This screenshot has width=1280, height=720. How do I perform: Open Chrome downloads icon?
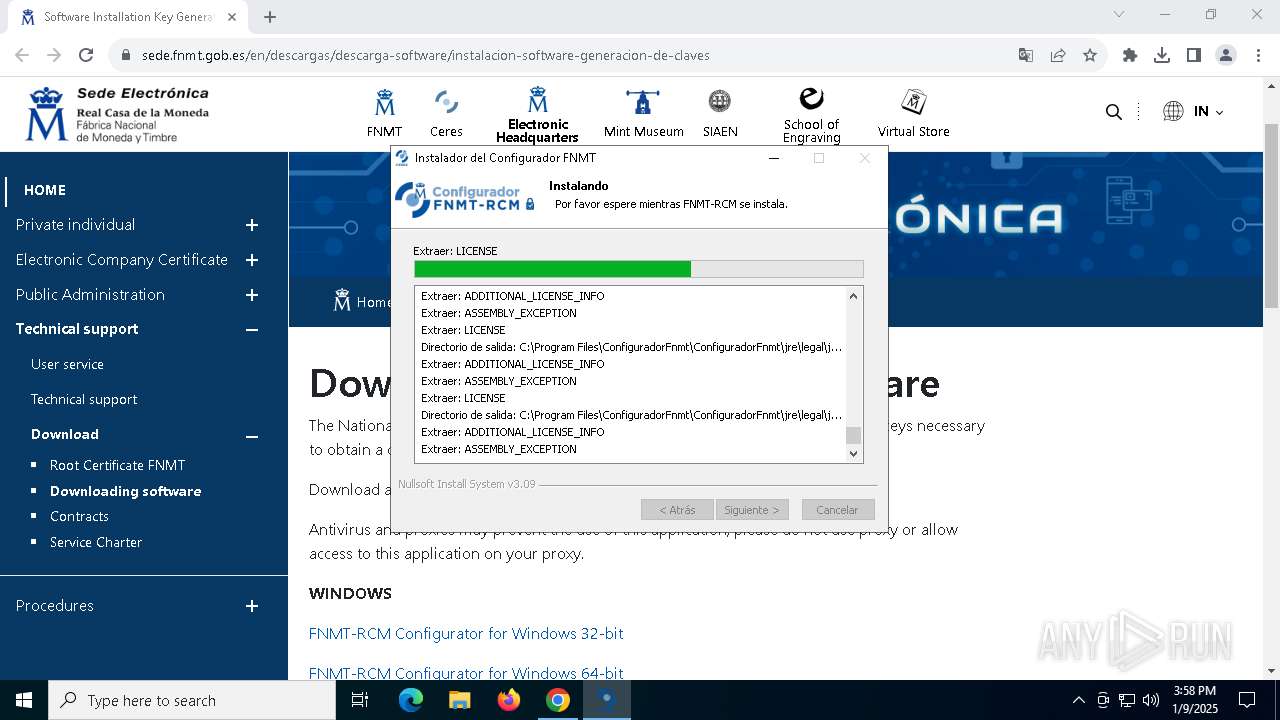(1162, 55)
